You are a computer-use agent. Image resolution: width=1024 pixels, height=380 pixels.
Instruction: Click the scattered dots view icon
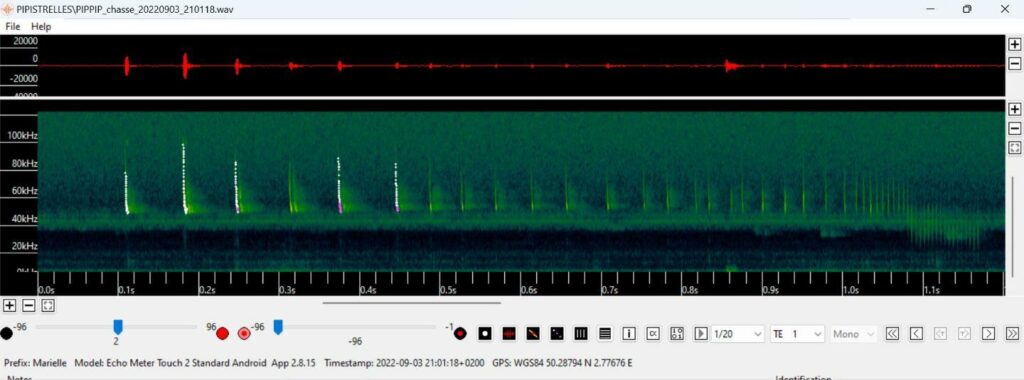556,334
